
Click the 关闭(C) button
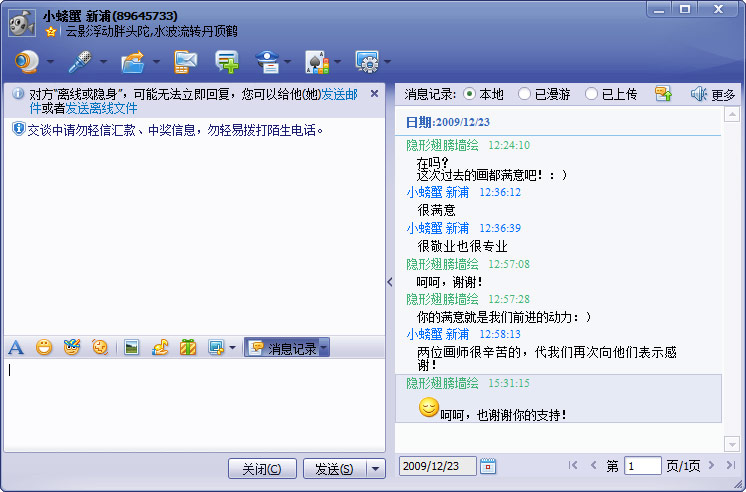[x=262, y=469]
